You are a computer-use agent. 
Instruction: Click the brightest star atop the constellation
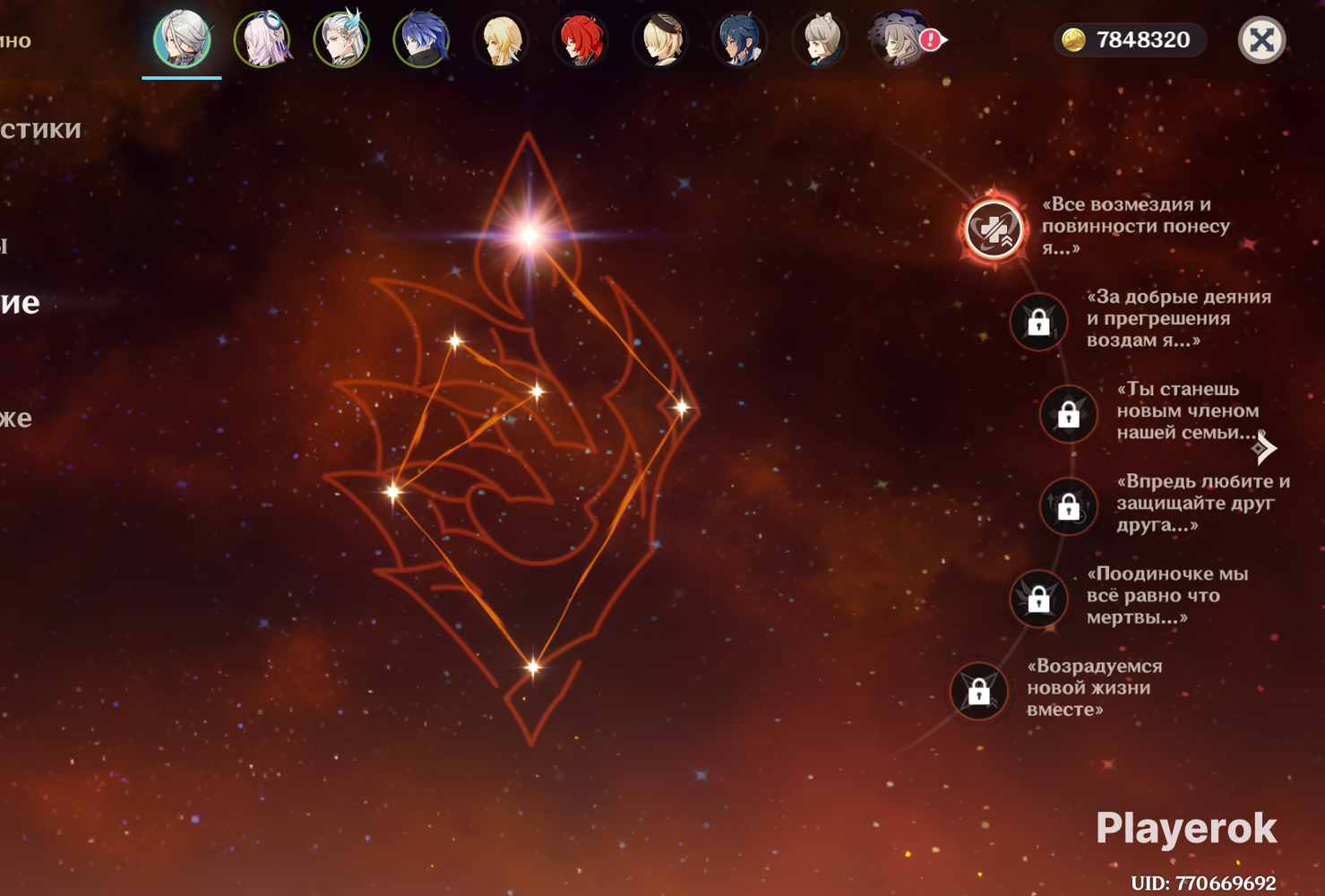pos(529,235)
